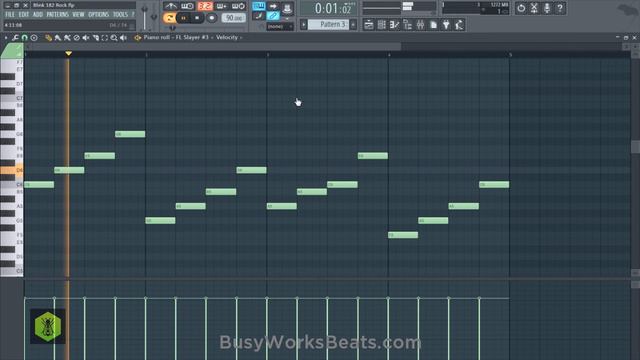Open the ADD menu
Screen dimensions: 640x360
click(38, 15)
